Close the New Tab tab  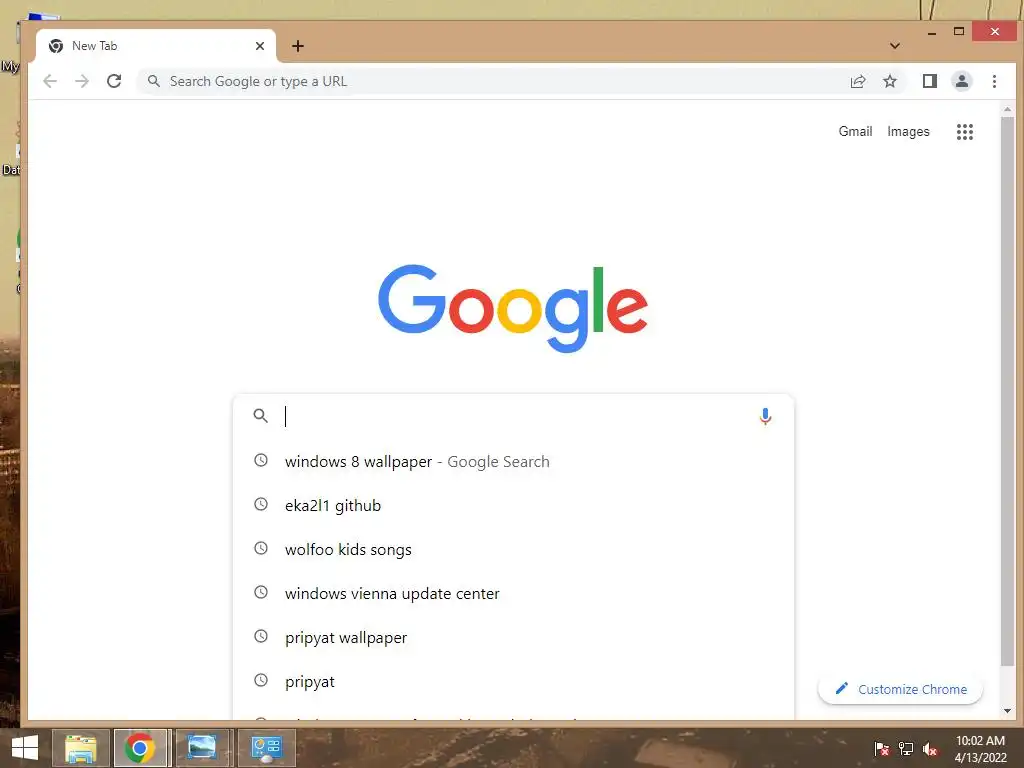click(260, 46)
